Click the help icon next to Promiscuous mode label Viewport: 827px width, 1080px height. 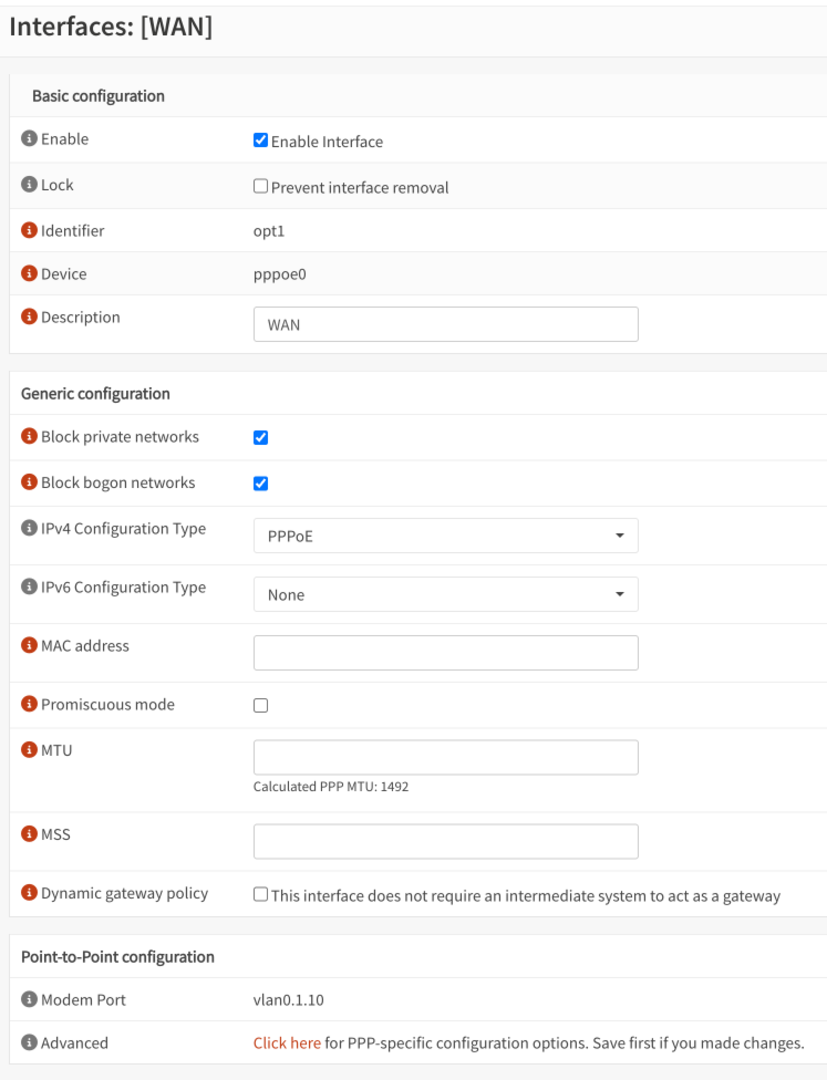point(29,705)
